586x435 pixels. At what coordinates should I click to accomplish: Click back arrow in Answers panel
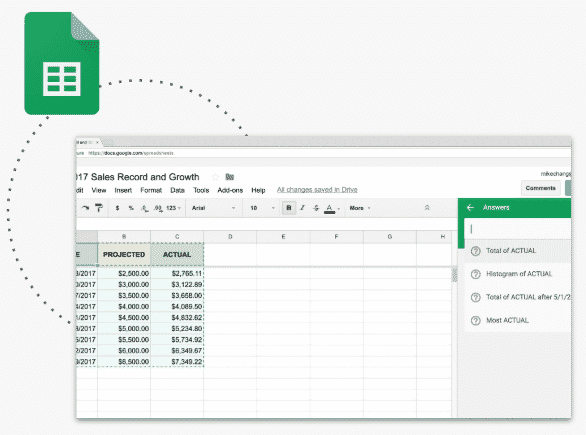pos(470,207)
